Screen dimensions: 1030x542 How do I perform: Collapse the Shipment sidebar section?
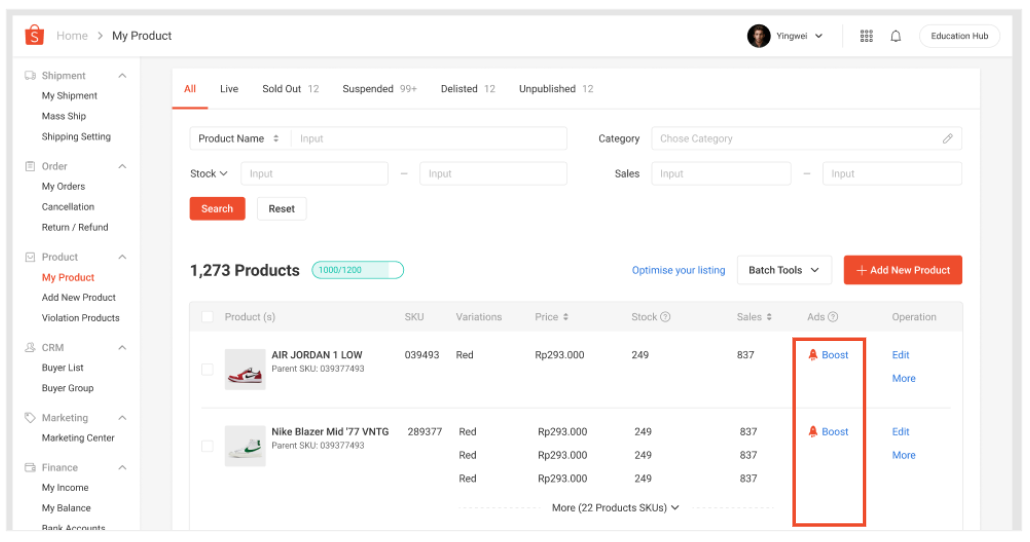(122, 76)
